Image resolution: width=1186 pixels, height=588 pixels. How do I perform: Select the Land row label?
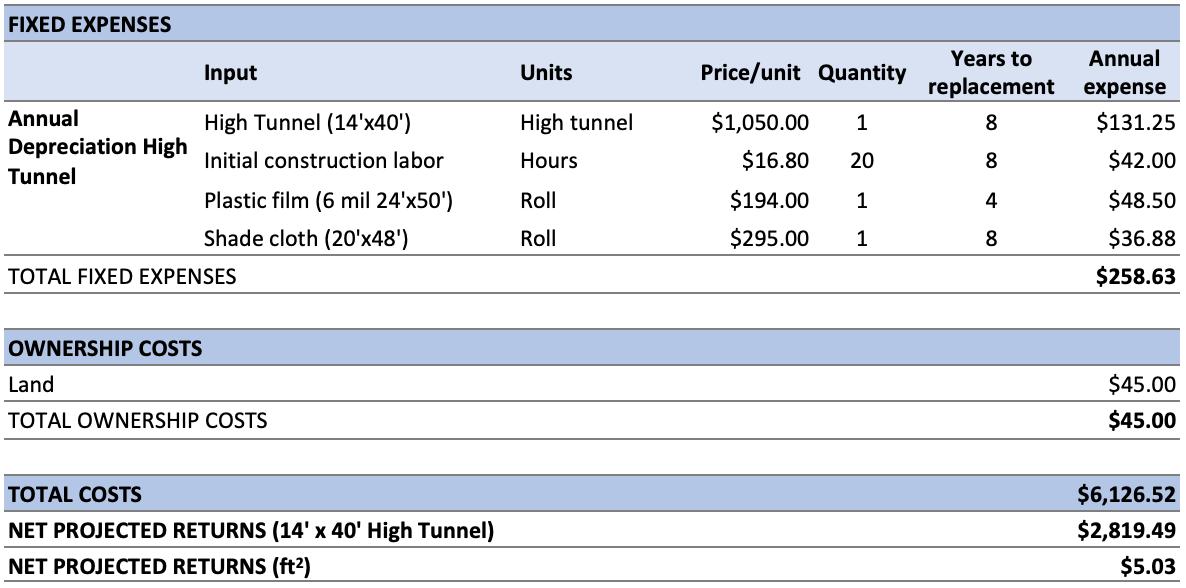coord(31,384)
